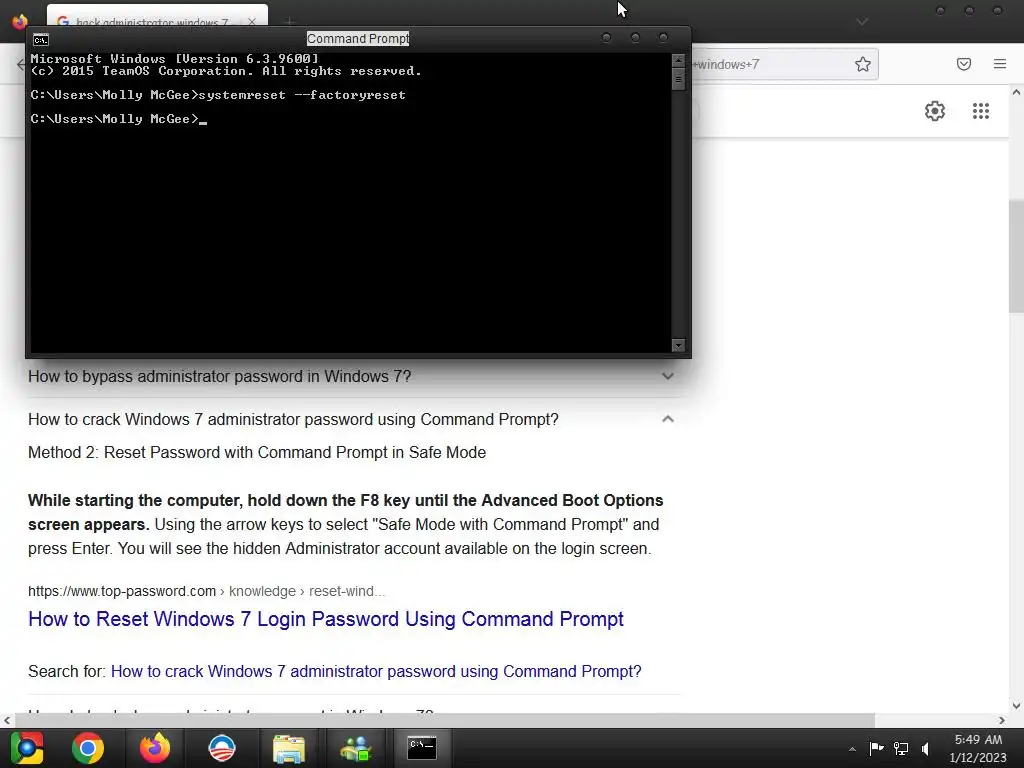The image size is (1024, 768).
Task: Click the top-password.com URL breadcrumb
Action: 206,591
